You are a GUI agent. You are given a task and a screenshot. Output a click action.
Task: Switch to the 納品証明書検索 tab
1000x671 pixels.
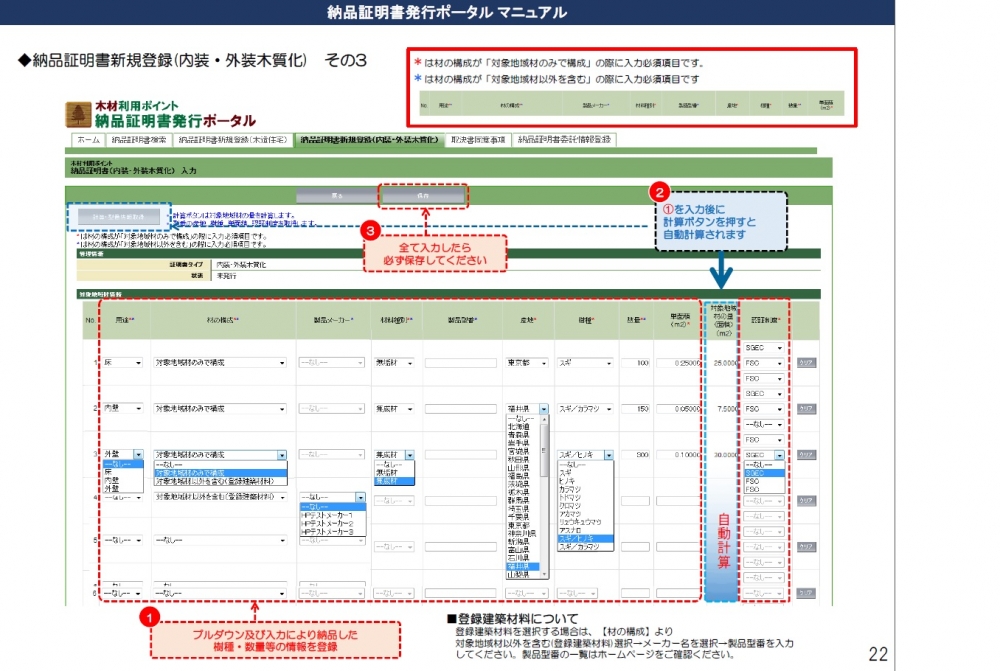pyautogui.click(x=139, y=140)
